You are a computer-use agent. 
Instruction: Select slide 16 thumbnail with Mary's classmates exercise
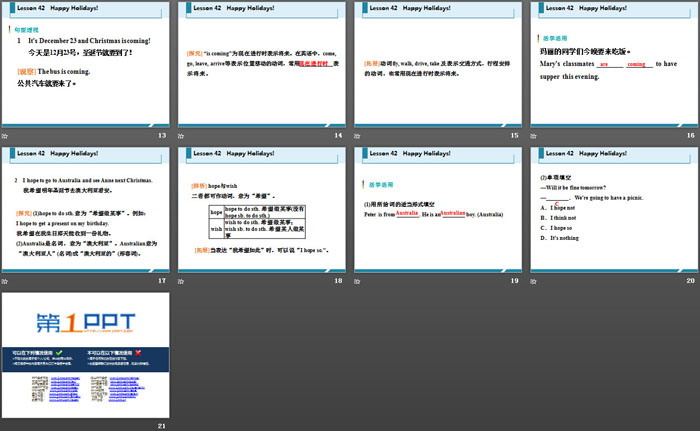614,64
